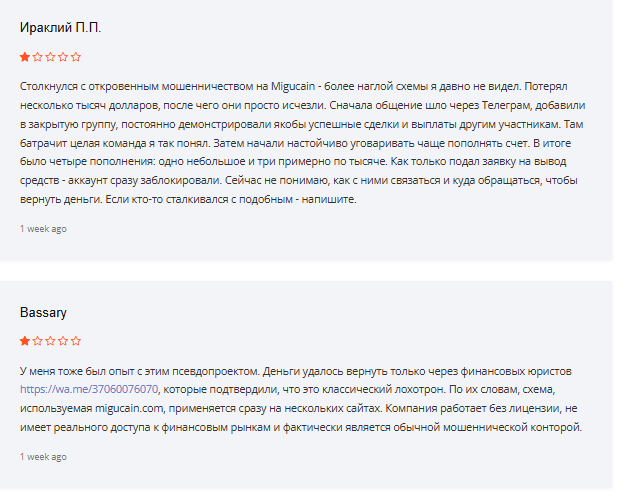Click the '1 week ago' timestamp under Ираклий's review
634x504 pixels.
(x=43, y=229)
